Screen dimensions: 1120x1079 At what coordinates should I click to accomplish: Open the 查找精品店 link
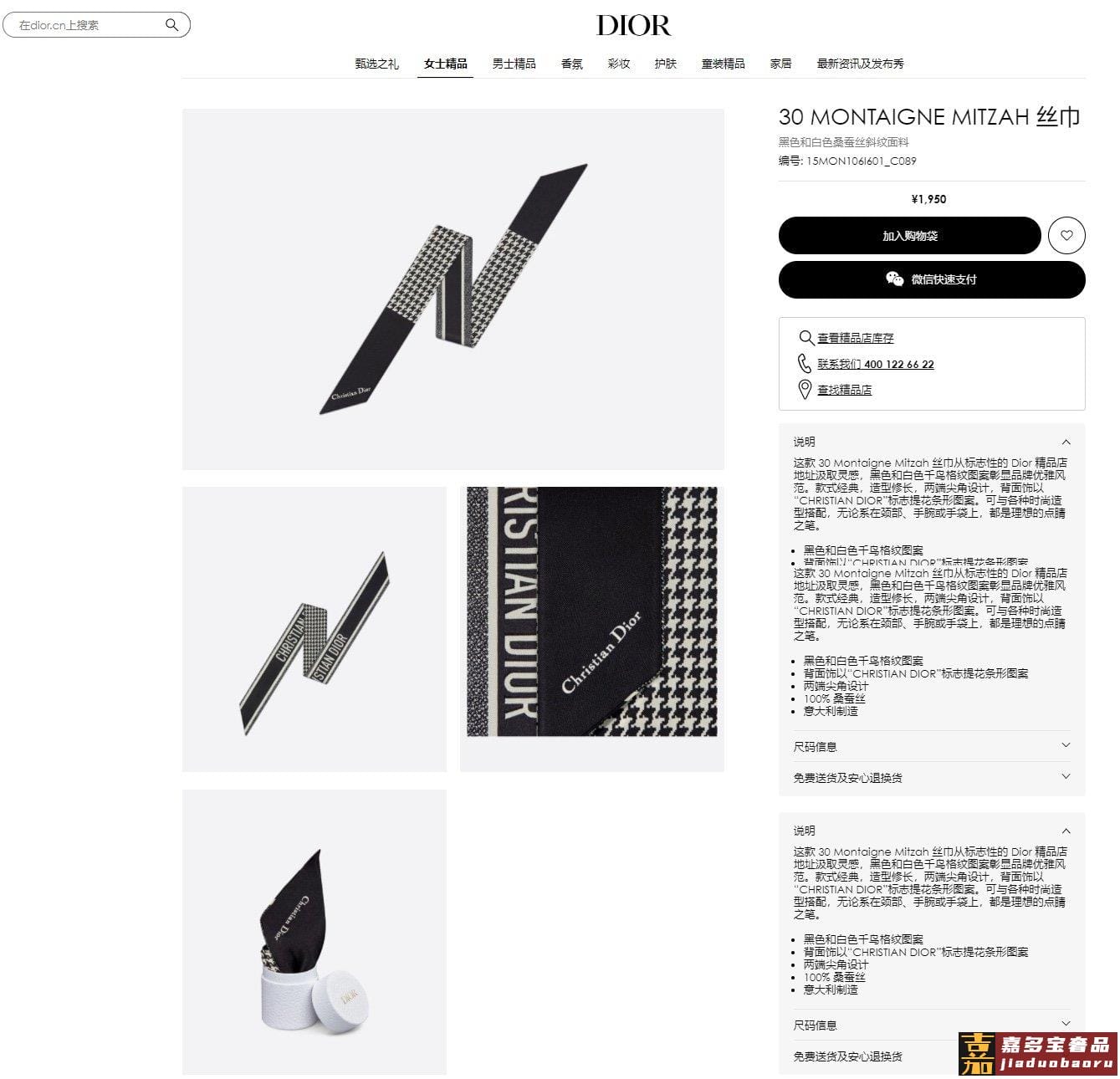[844, 390]
